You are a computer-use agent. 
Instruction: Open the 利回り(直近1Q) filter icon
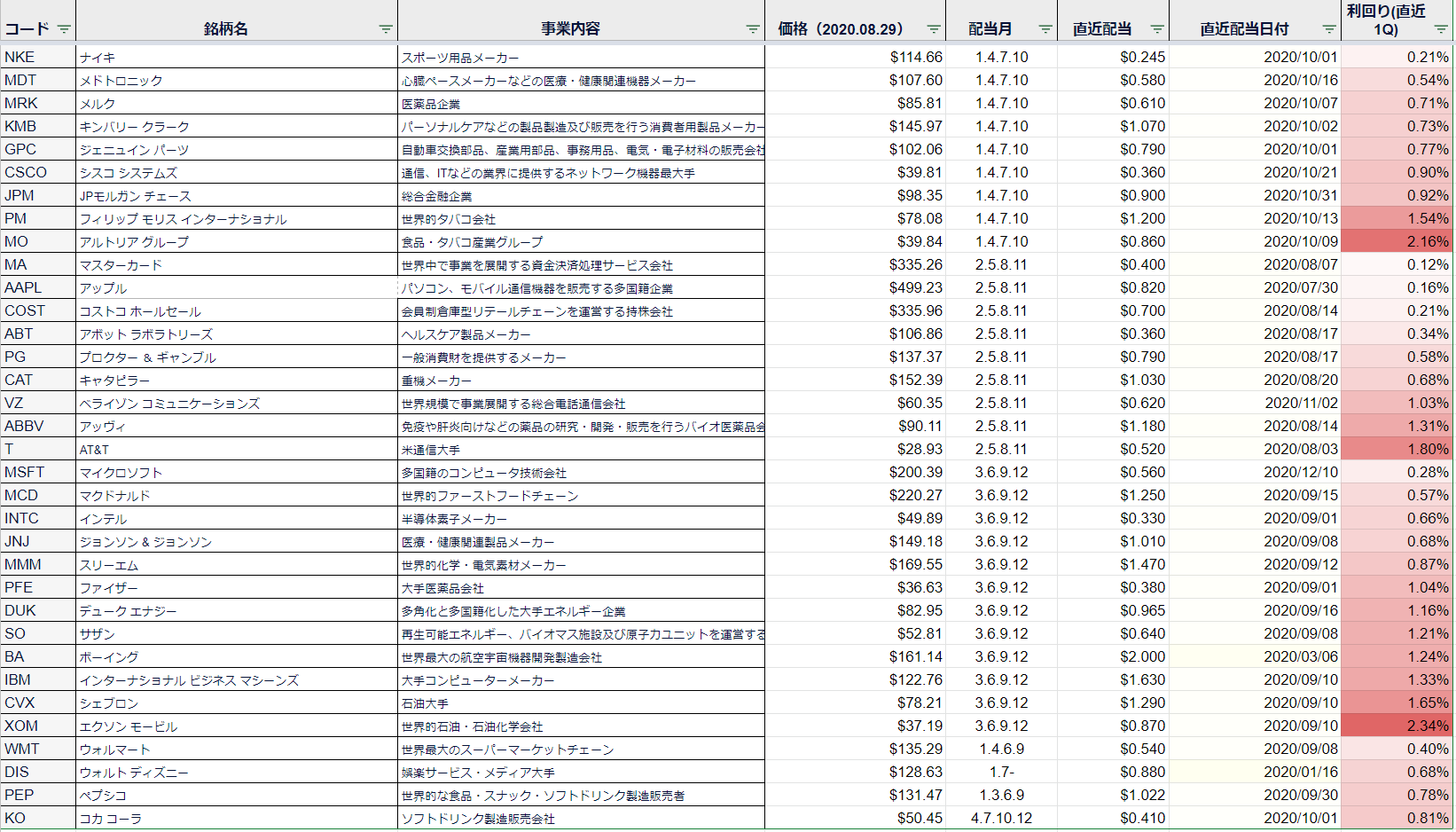1441,29
